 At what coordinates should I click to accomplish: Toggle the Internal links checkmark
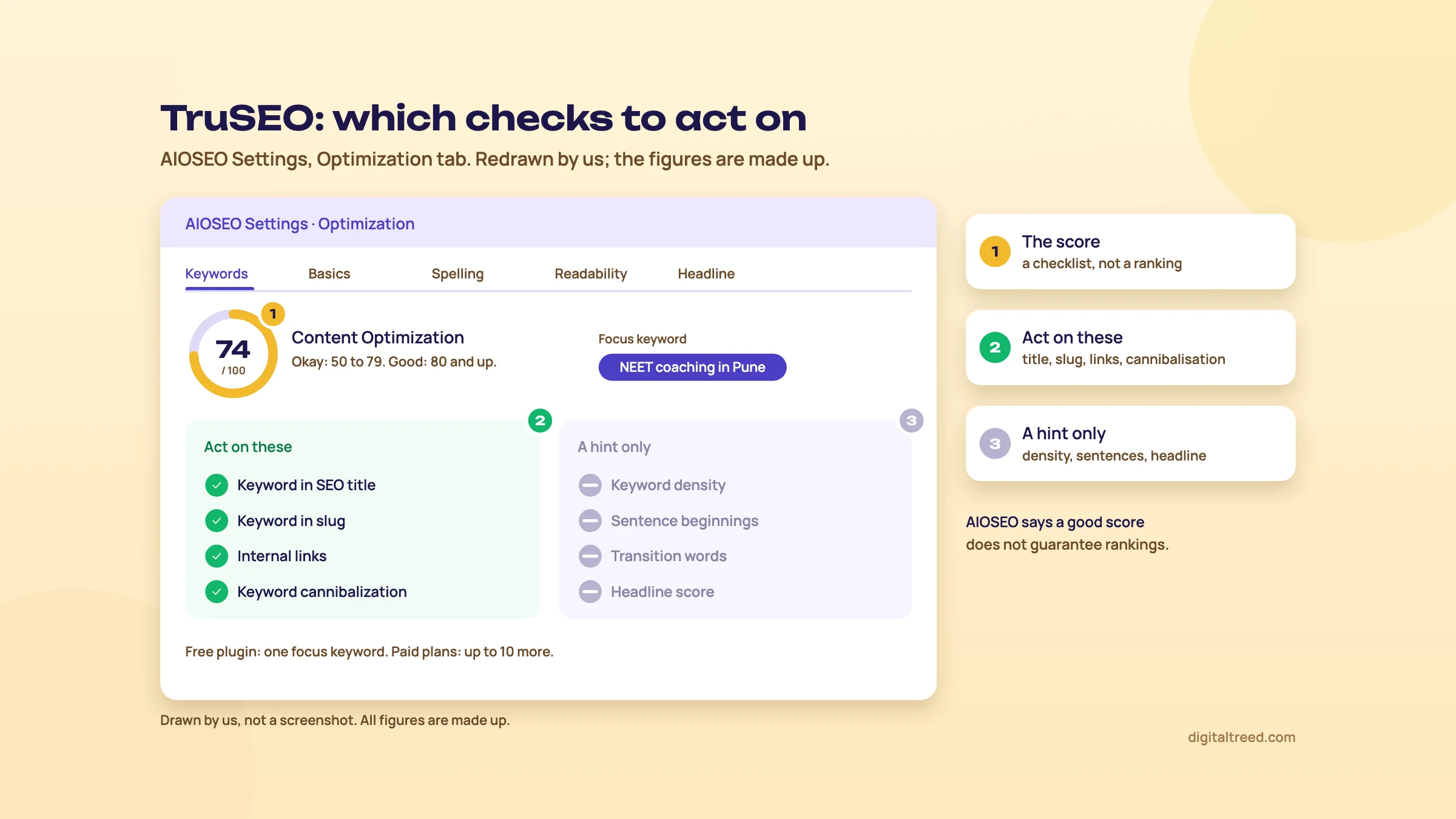(217, 556)
